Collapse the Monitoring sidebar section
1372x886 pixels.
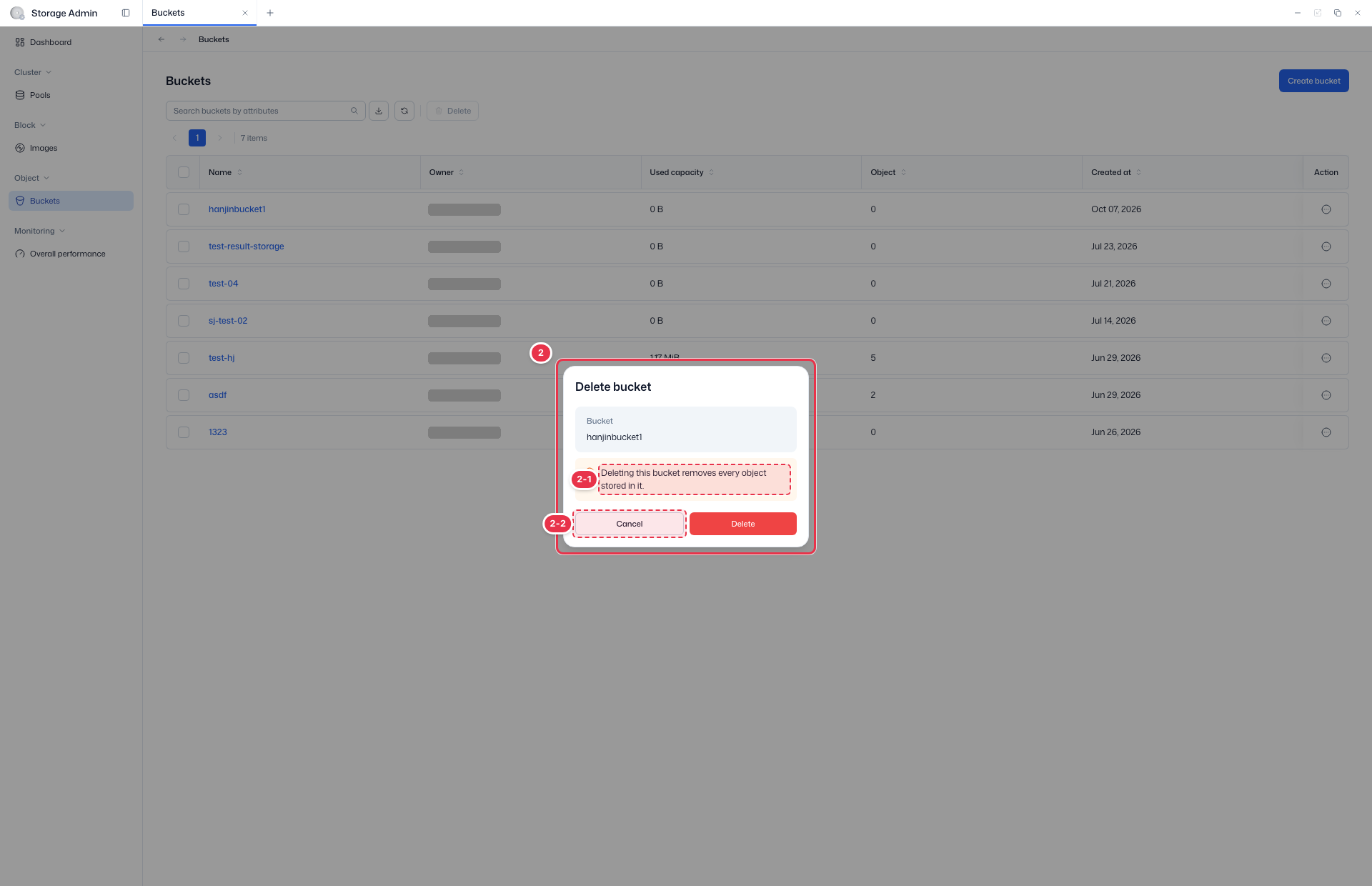coord(40,231)
